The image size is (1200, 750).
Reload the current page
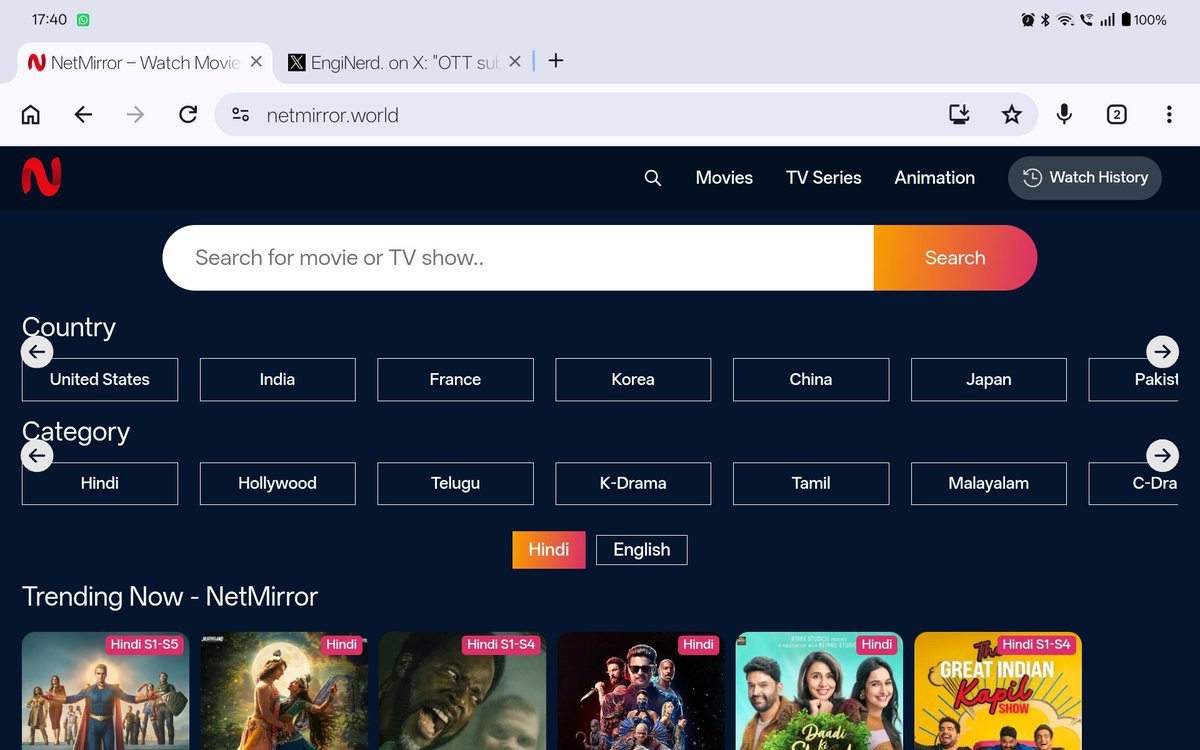pyautogui.click(x=188, y=115)
